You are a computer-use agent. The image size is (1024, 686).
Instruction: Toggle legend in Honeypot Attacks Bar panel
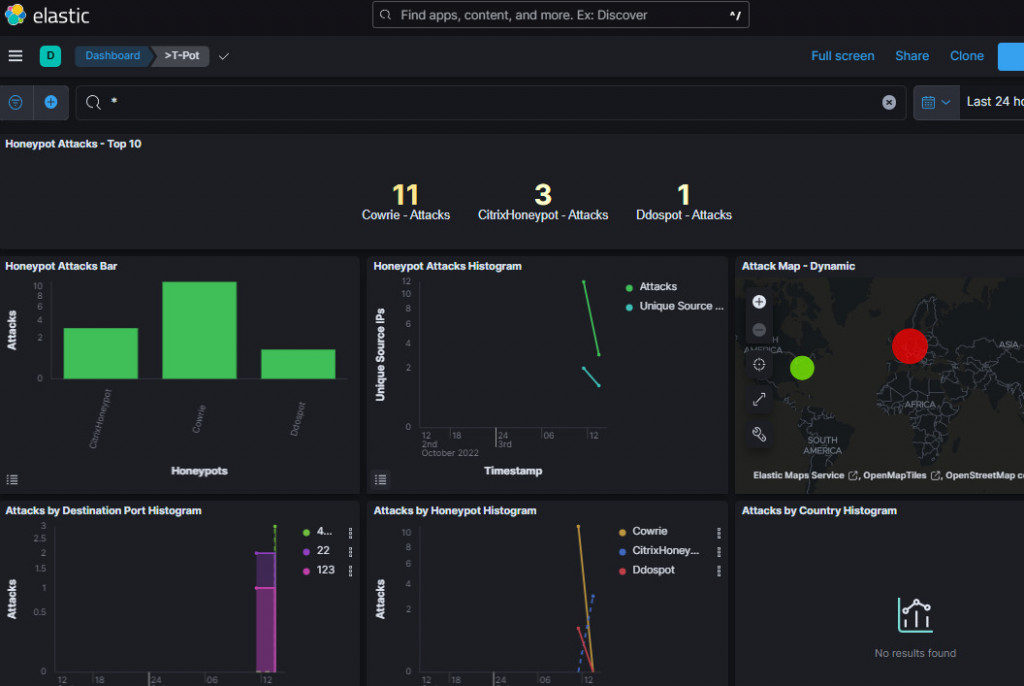coord(12,480)
